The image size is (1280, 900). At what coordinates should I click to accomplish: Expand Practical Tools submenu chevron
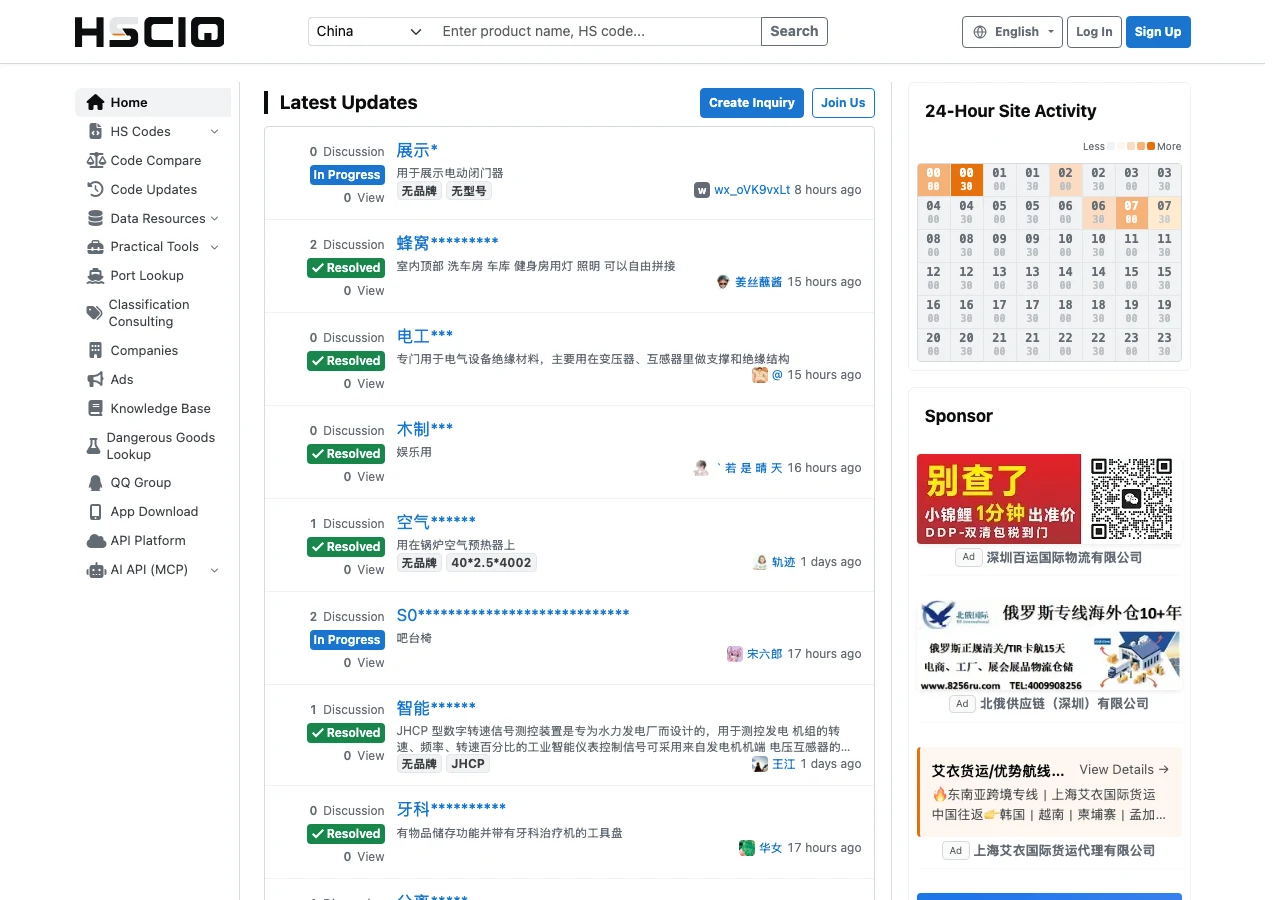pyautogui.click(x=214, y=246)
